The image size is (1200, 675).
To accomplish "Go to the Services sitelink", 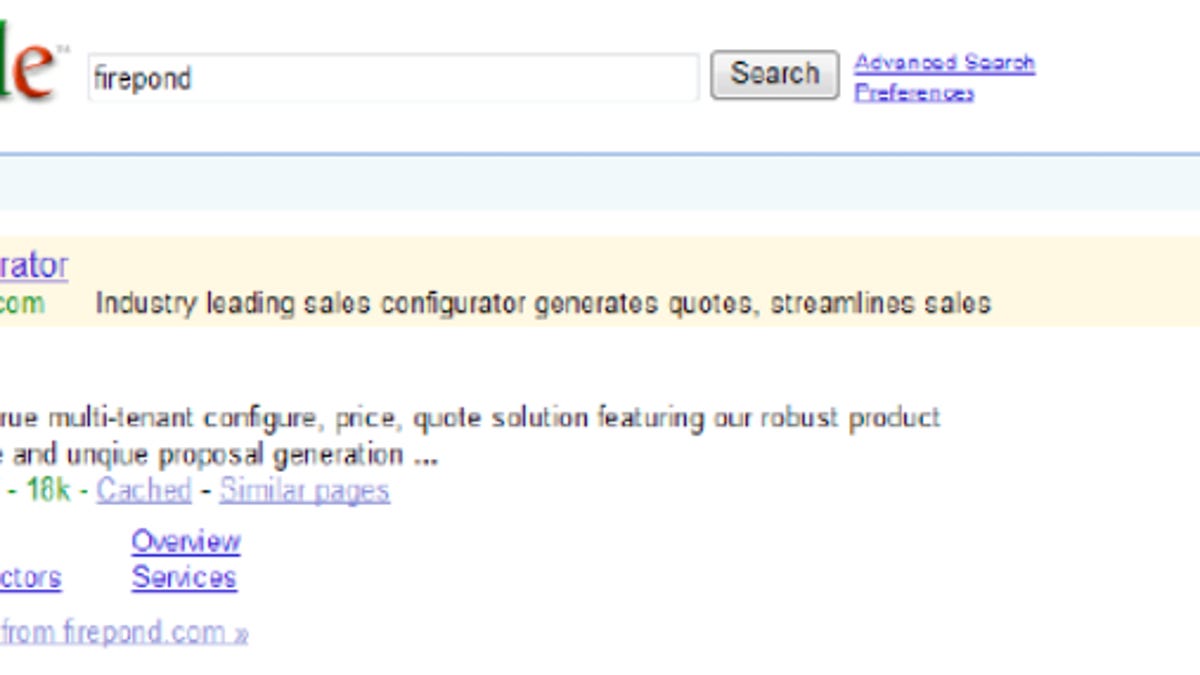I will coord(184,577).
